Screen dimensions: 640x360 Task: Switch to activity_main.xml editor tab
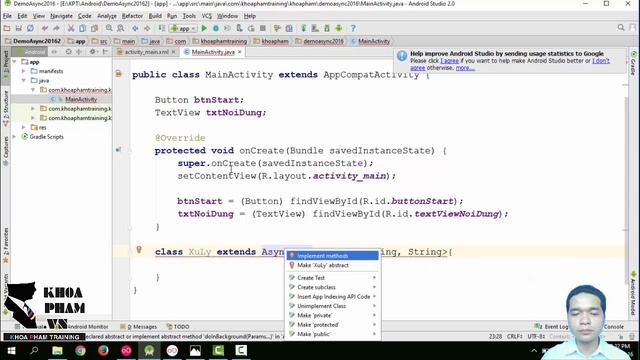coord(147,52)
